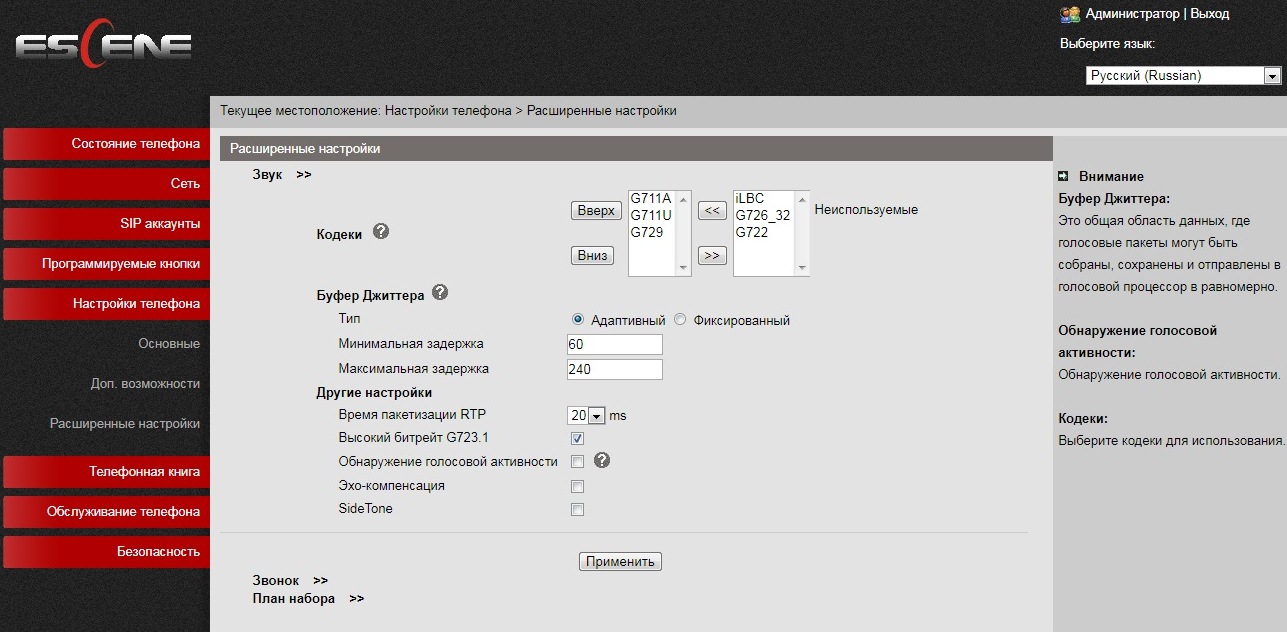Expand the Звонок section
Image resolution: width=1287 pixels, height=632 pixels.
click(290, 580)
